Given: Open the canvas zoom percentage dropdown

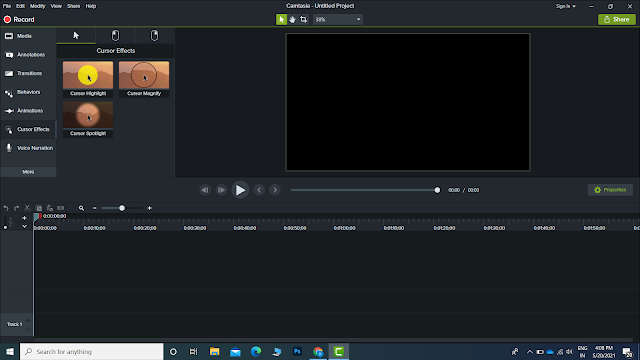Looking at the screenshot, I should (338, 19).
